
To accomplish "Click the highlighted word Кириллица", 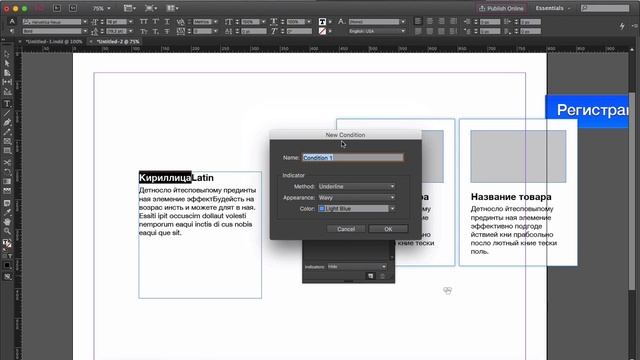I will pyautogui.click(x=165, y=178).
